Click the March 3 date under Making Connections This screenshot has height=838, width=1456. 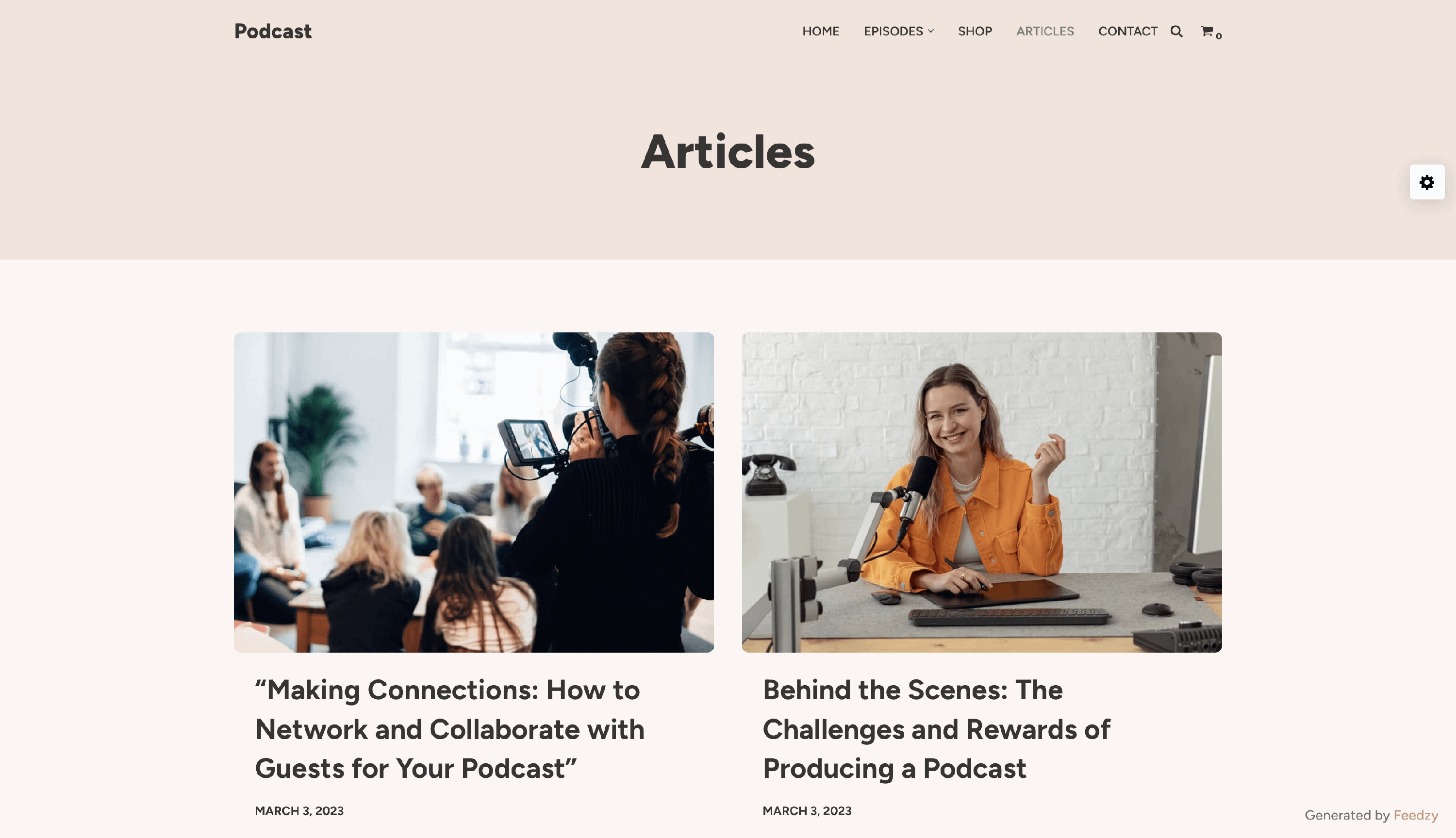(299, 811)
